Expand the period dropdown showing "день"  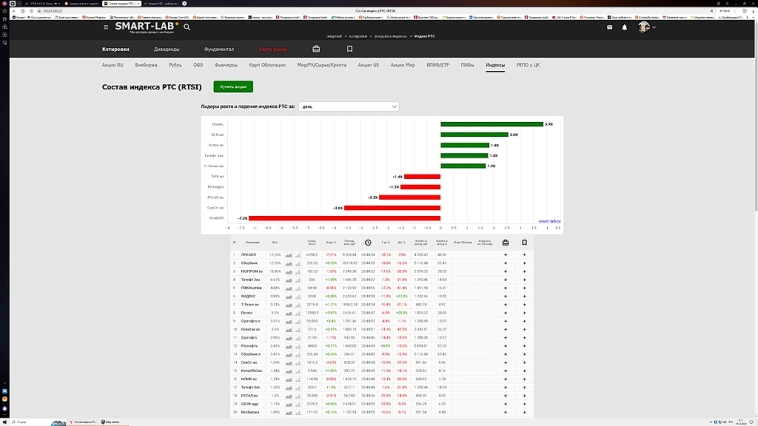point(348,106)
